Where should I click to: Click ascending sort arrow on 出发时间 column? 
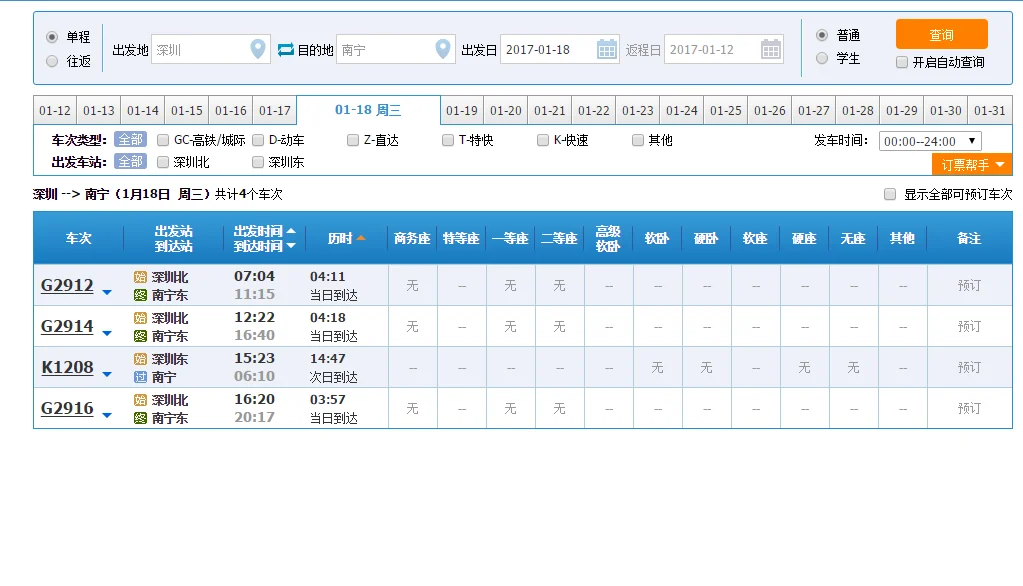[x=290, y=230]
